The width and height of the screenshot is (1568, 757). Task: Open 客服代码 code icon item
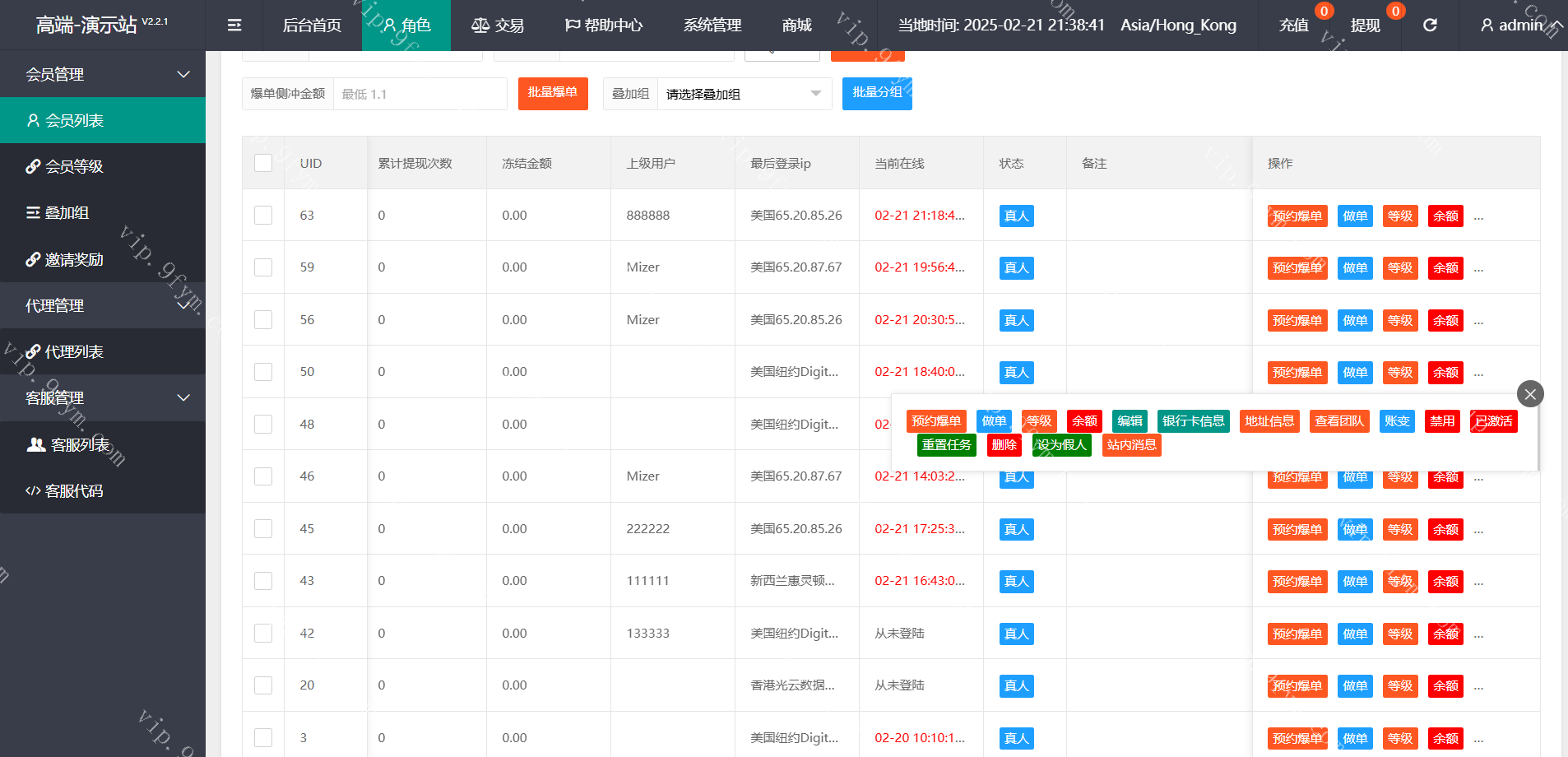(33, 491)
